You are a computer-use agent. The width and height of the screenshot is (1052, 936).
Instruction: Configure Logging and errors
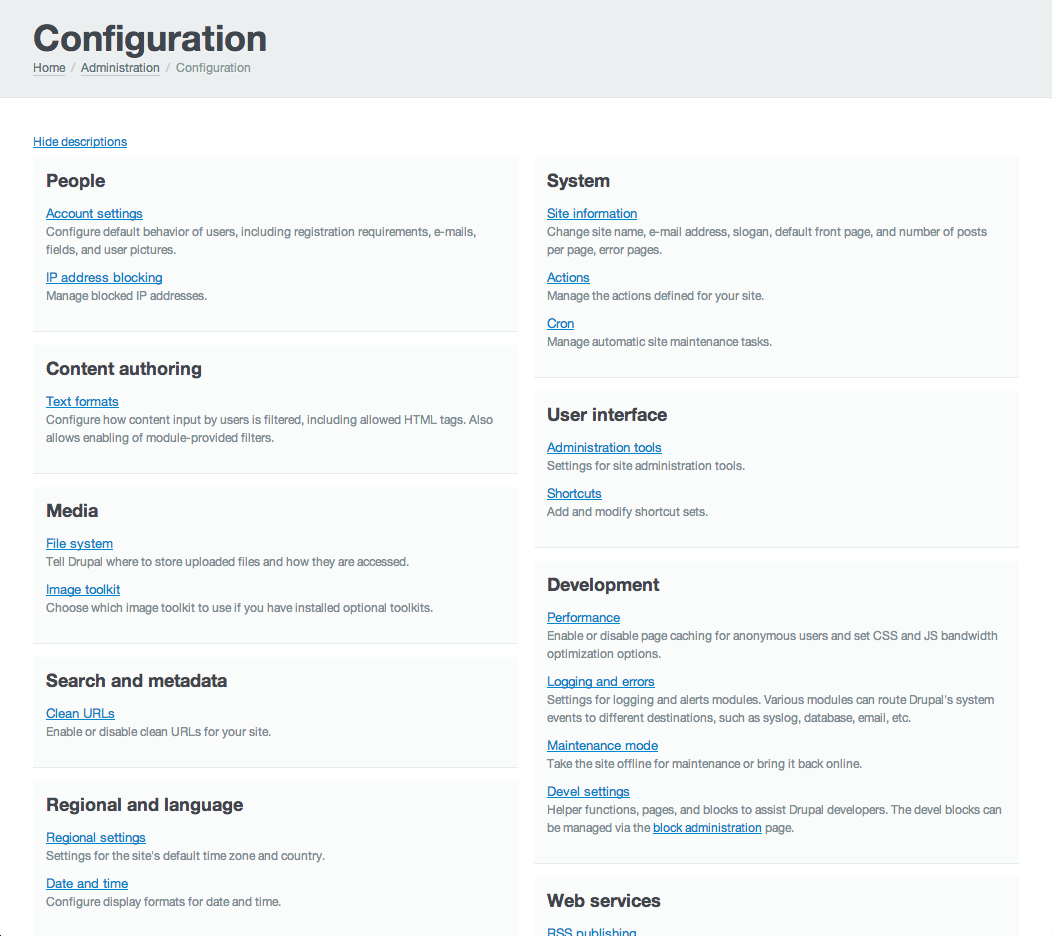click(600, 681)
